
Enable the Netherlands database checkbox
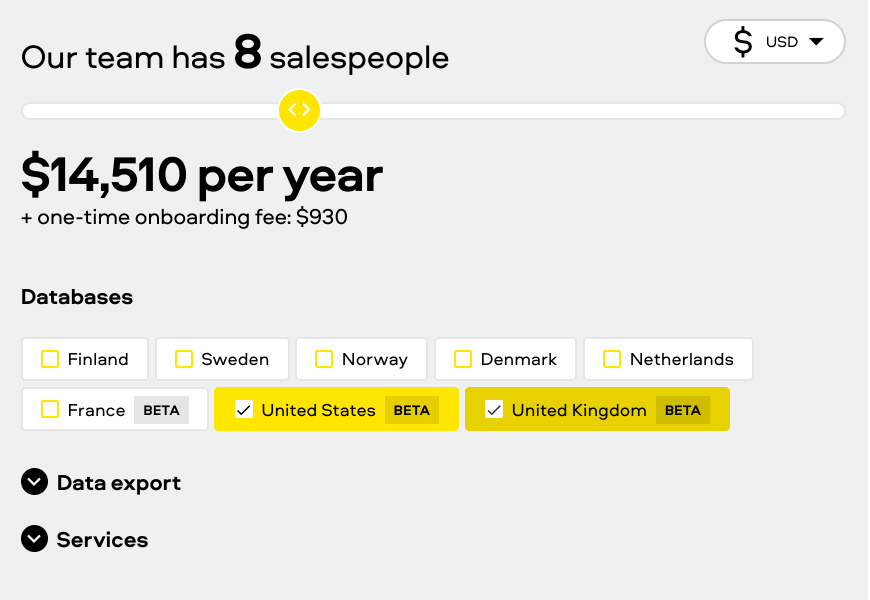[x=612, y=359]
